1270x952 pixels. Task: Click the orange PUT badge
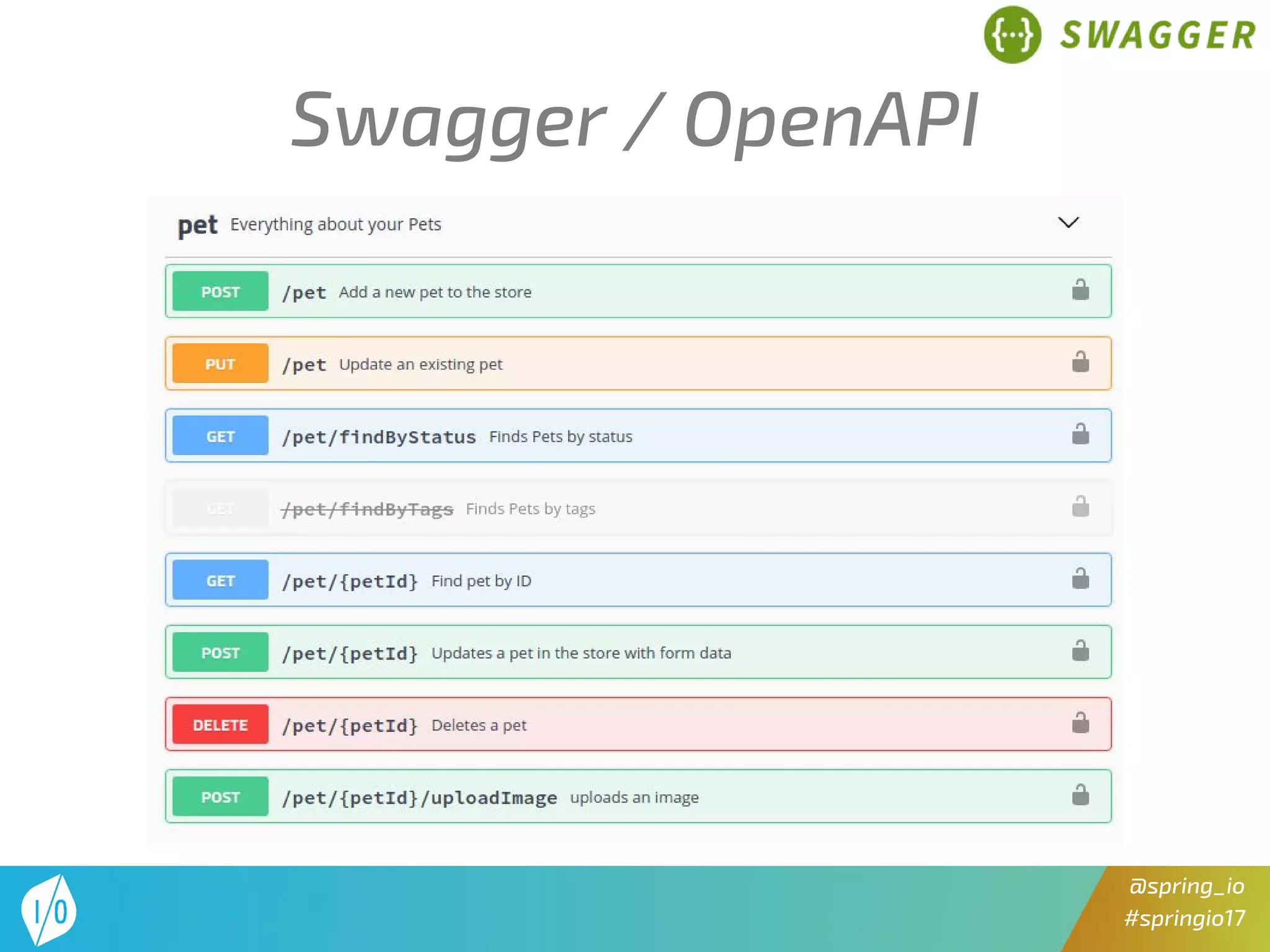point(220,363)
